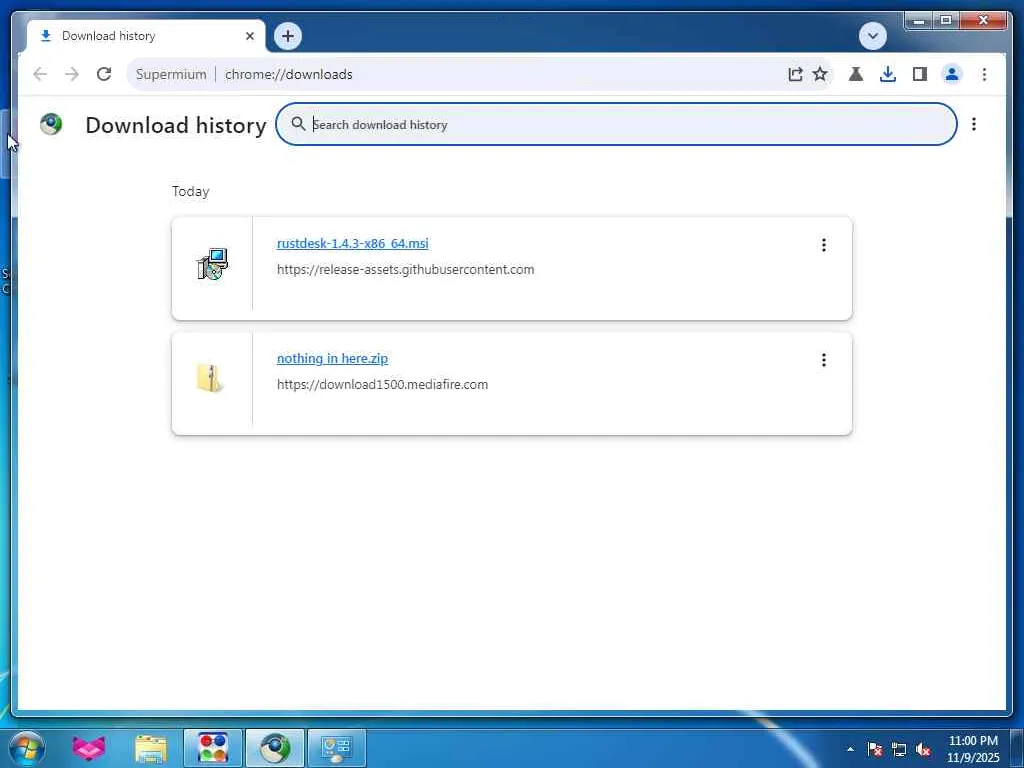This screenshot has height=768, width=1024.
Task: Open the Chrome Labs flask icon
Action: tap(856, 74)
